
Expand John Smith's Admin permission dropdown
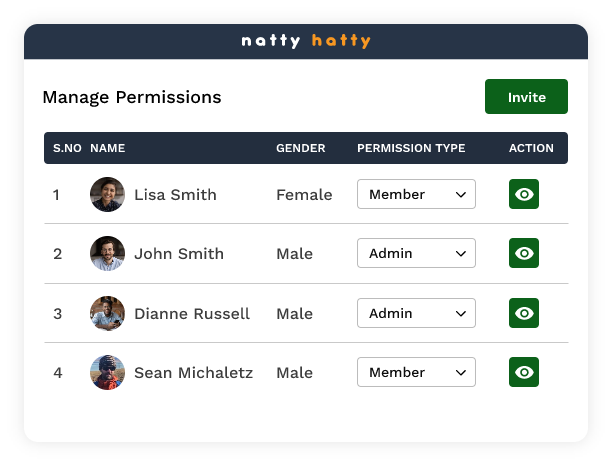pos(416,253)
